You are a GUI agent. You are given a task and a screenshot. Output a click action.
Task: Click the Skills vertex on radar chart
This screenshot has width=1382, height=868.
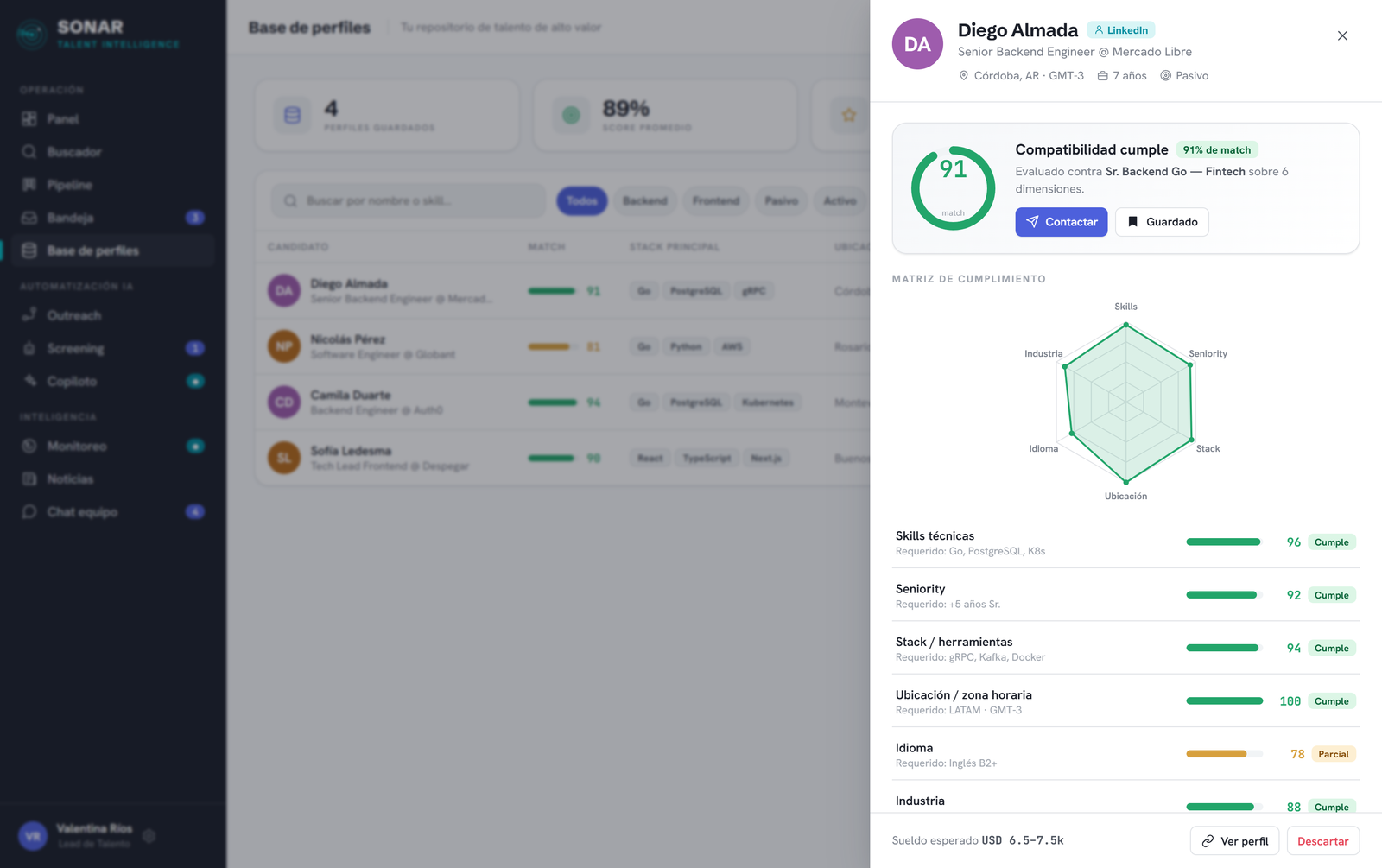[1125, 325]
